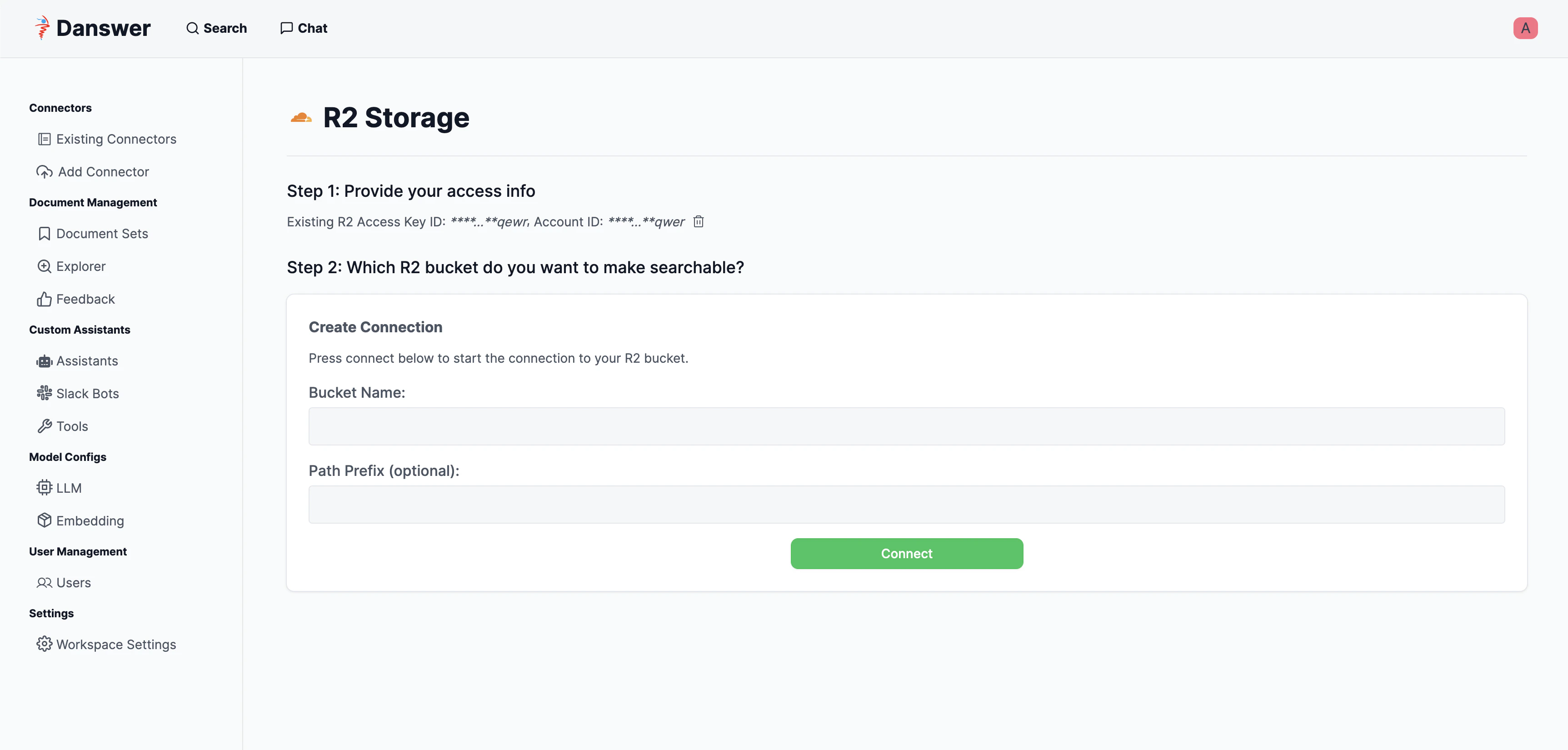
Task: Click the Existing Connectors list icon
Action: 44,140
